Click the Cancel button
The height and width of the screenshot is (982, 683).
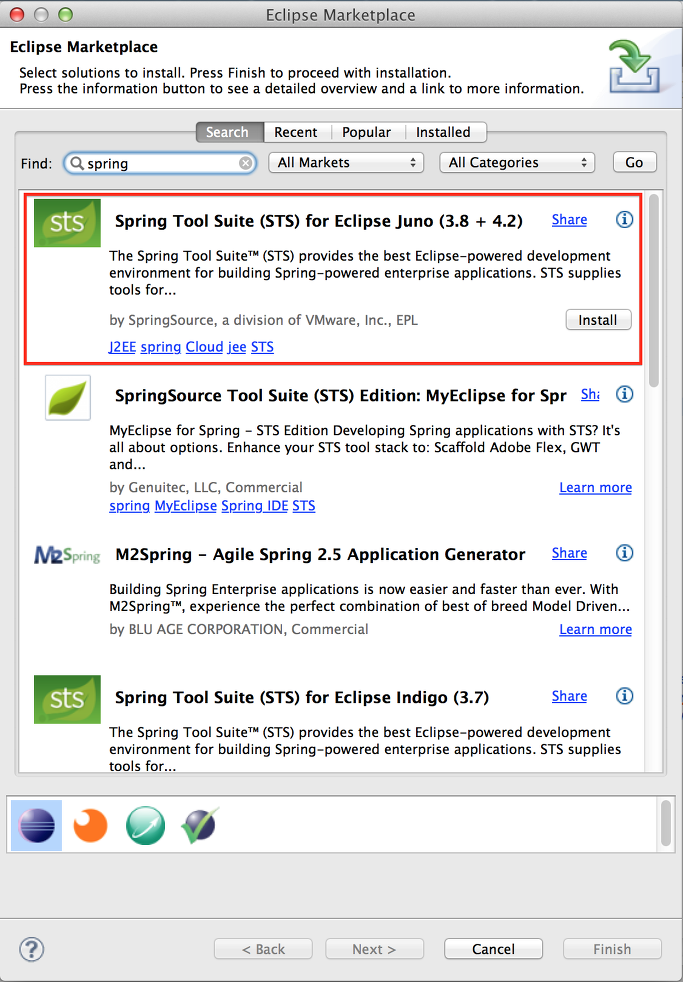pyautogui.click(x=493, y=949)
